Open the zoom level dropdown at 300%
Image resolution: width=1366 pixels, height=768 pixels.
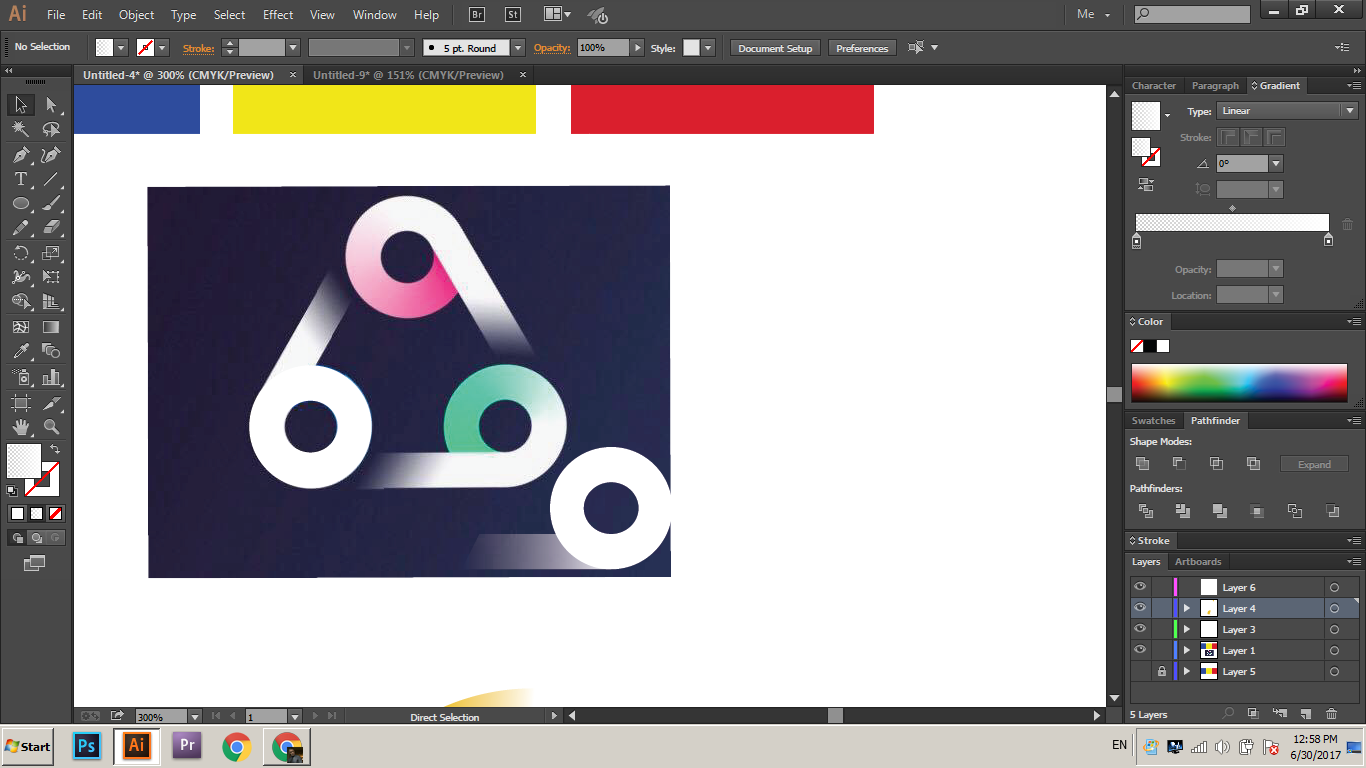(x=195, y=716)
